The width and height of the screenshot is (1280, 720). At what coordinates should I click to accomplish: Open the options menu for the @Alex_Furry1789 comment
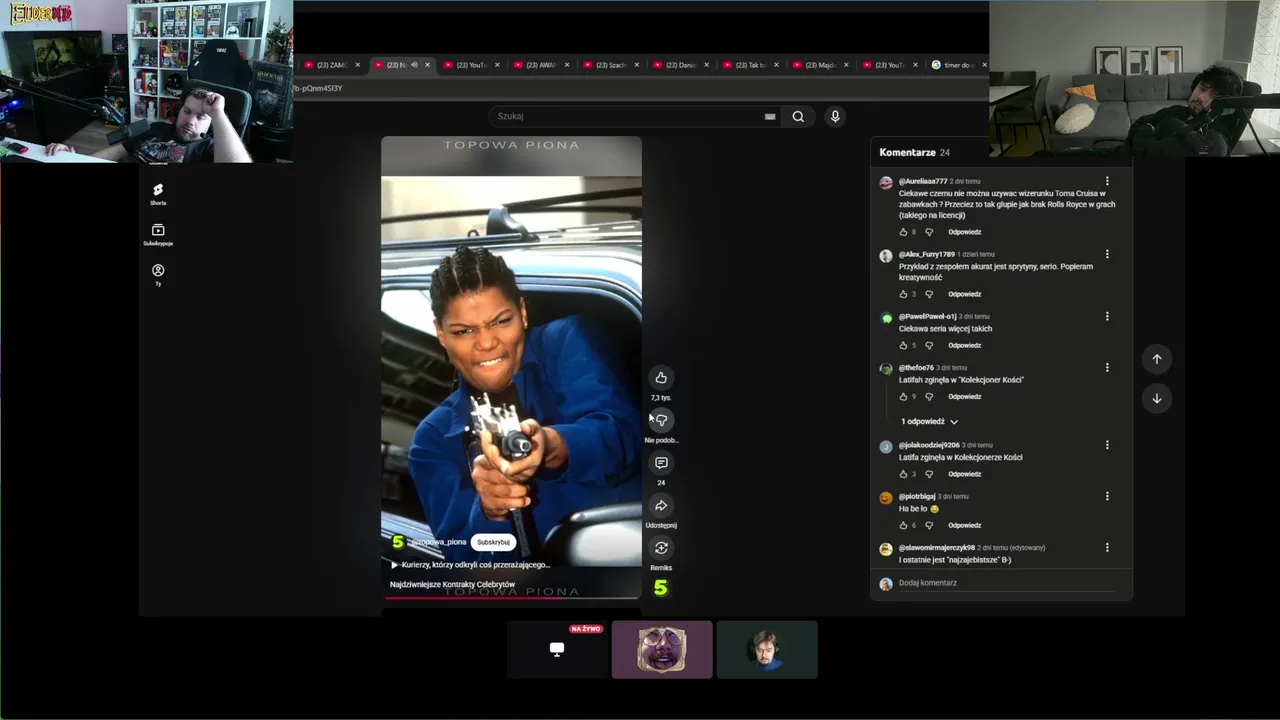coord(1107,254)
